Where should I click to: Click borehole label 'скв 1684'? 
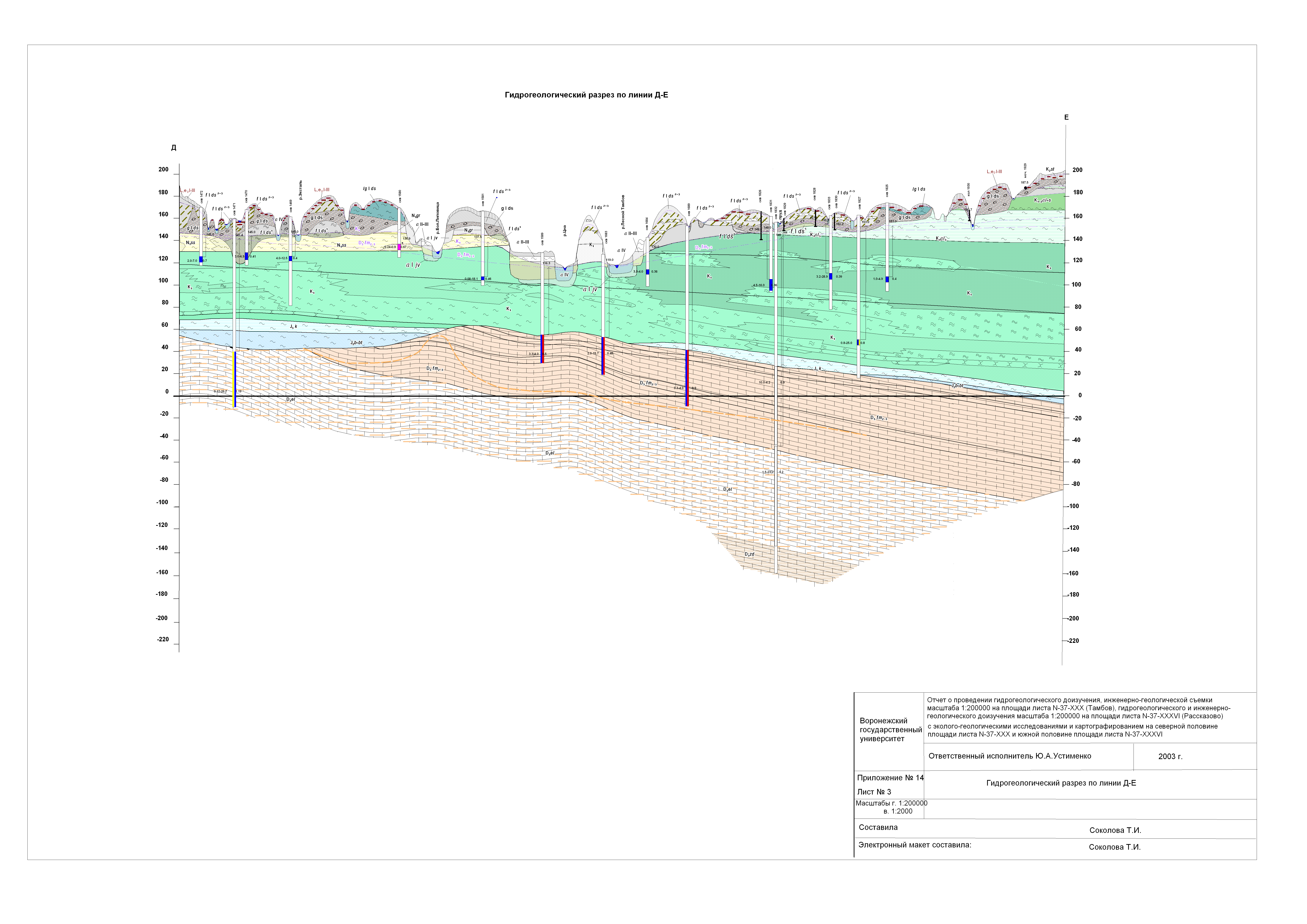tap(647, 224)
